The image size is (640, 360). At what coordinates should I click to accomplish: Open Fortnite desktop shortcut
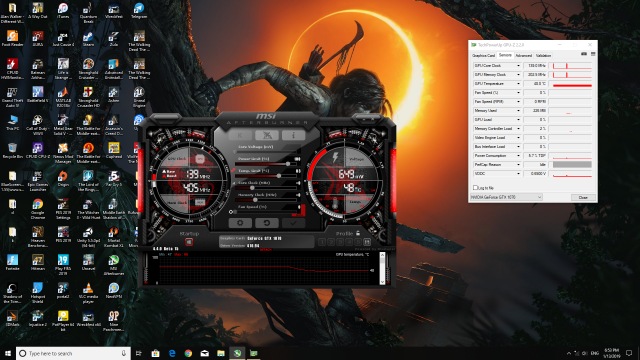[12, 262]
